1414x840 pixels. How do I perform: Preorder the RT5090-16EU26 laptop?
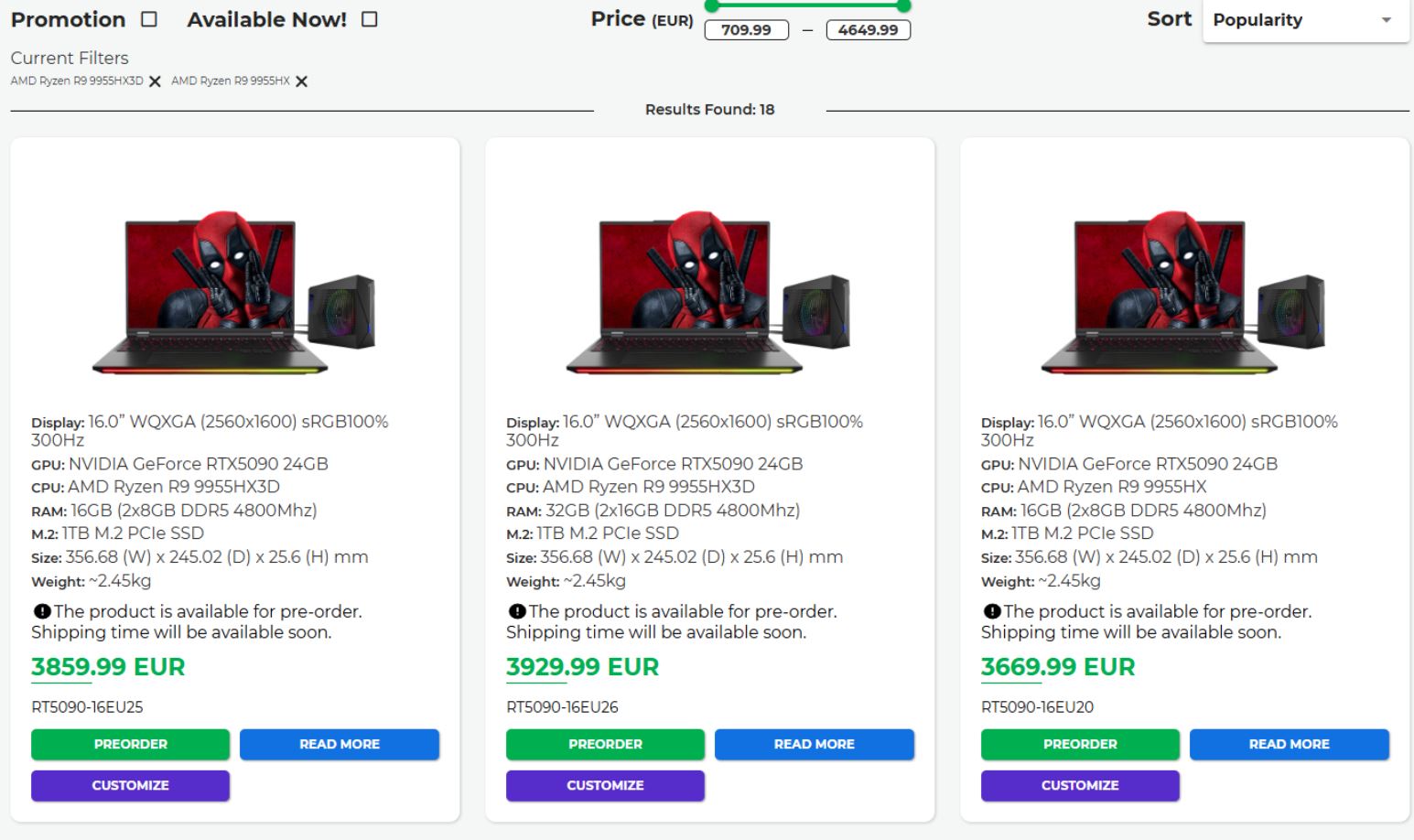(x=605, y=744)
